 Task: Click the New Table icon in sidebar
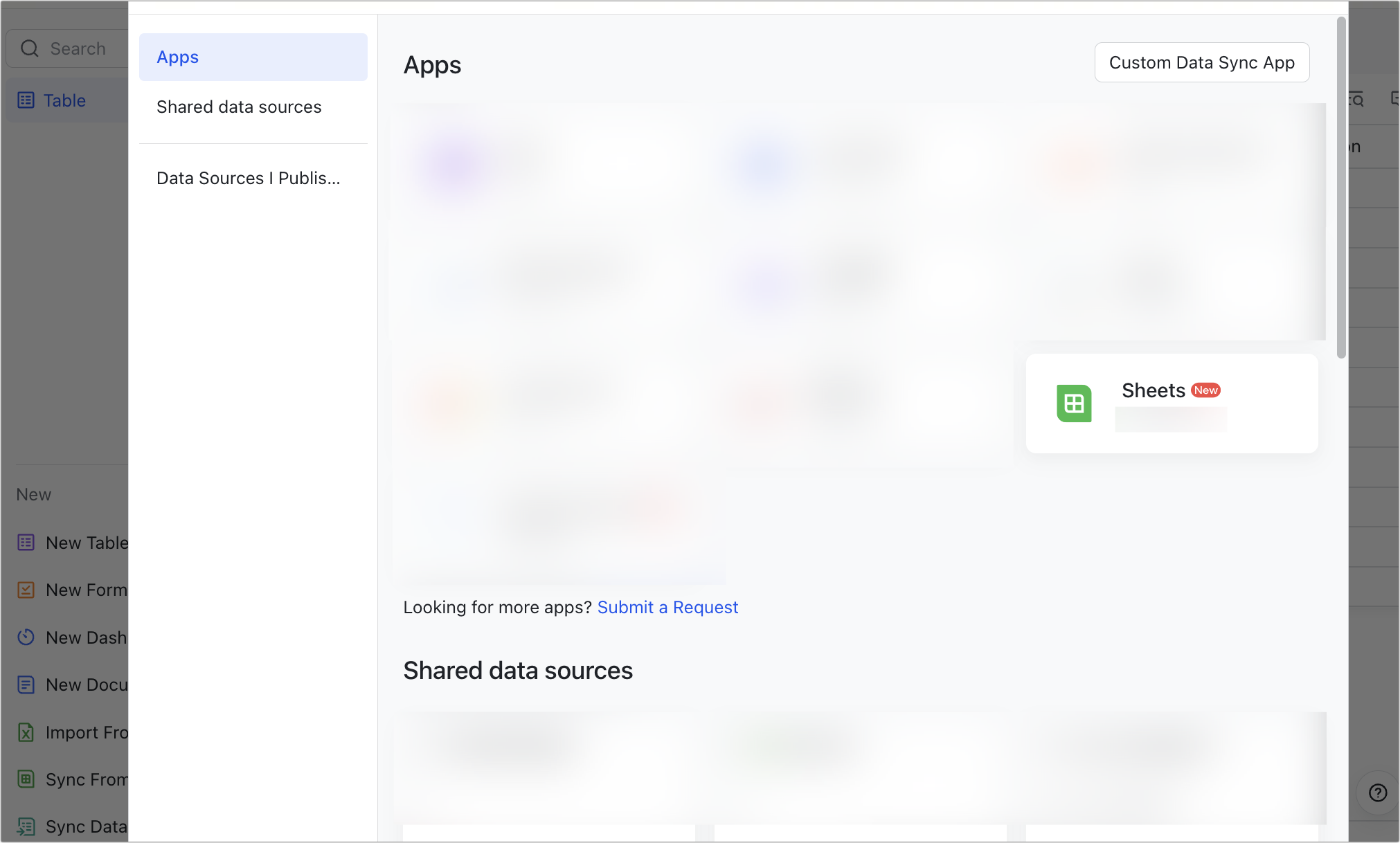click(26, 543)
